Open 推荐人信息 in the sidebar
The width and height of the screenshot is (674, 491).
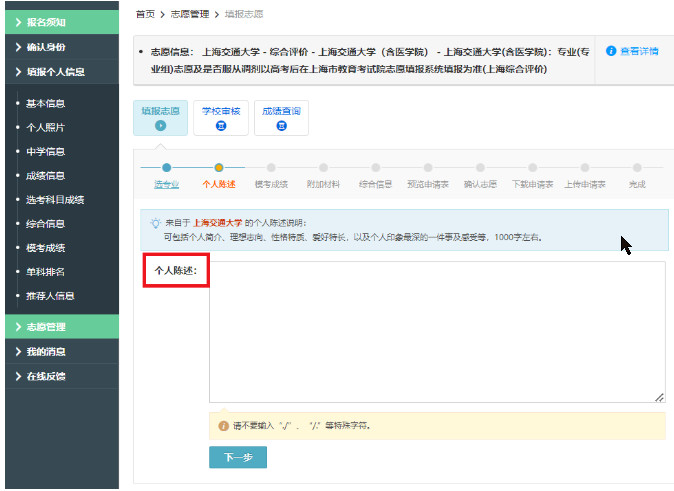tap(50, 296)
